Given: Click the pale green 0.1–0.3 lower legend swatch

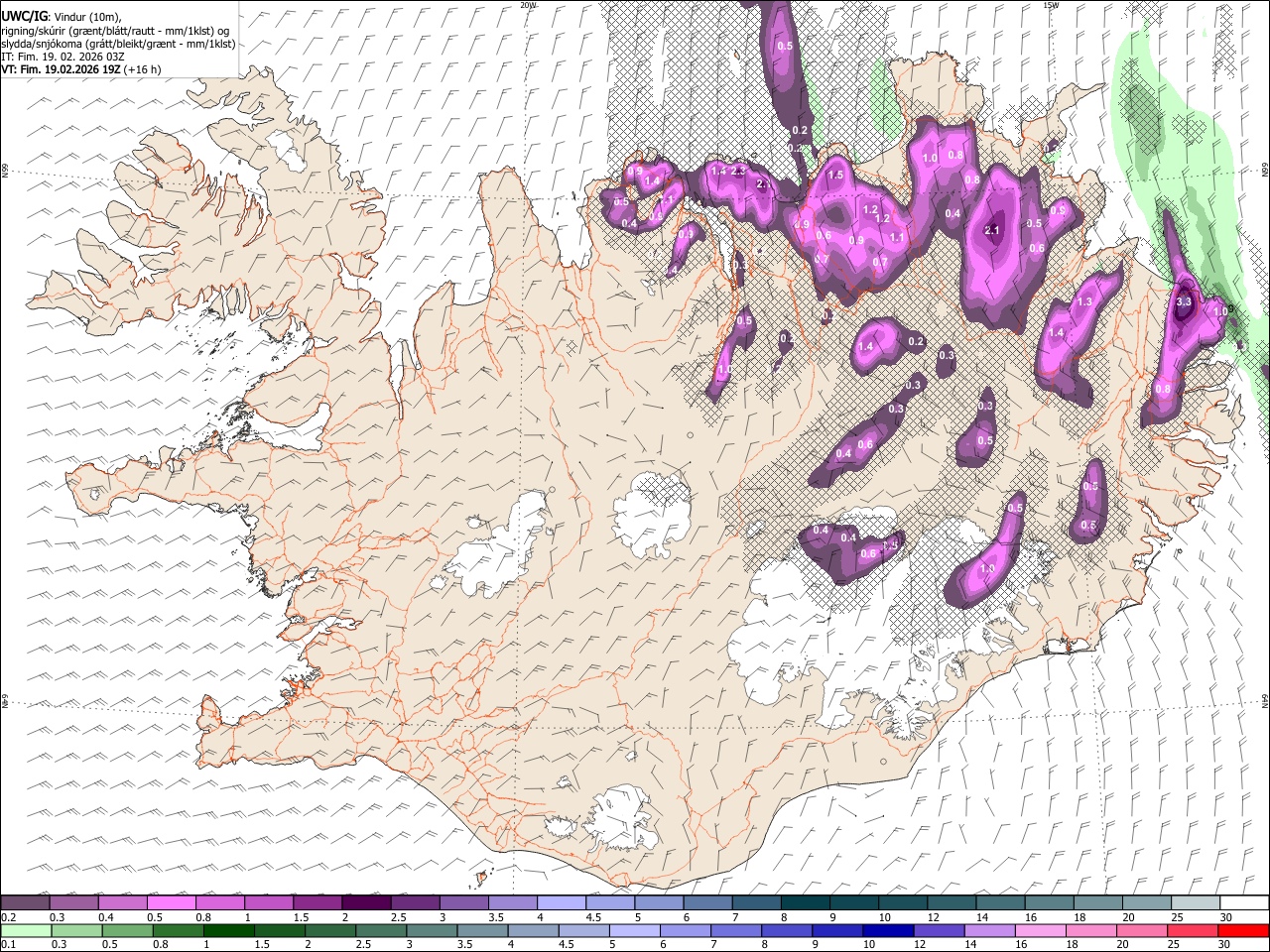Looking at the screenshot, I should (x=26, y=930).
